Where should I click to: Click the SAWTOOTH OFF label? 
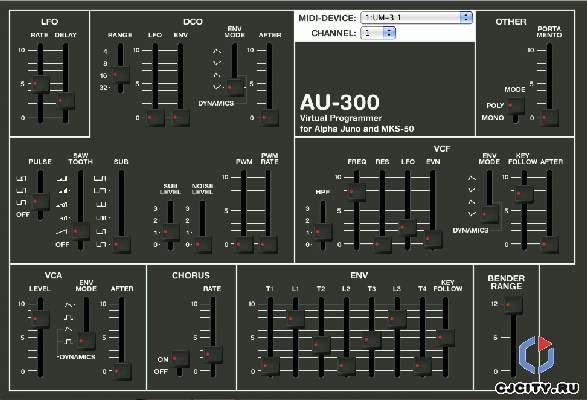[62, 245]
